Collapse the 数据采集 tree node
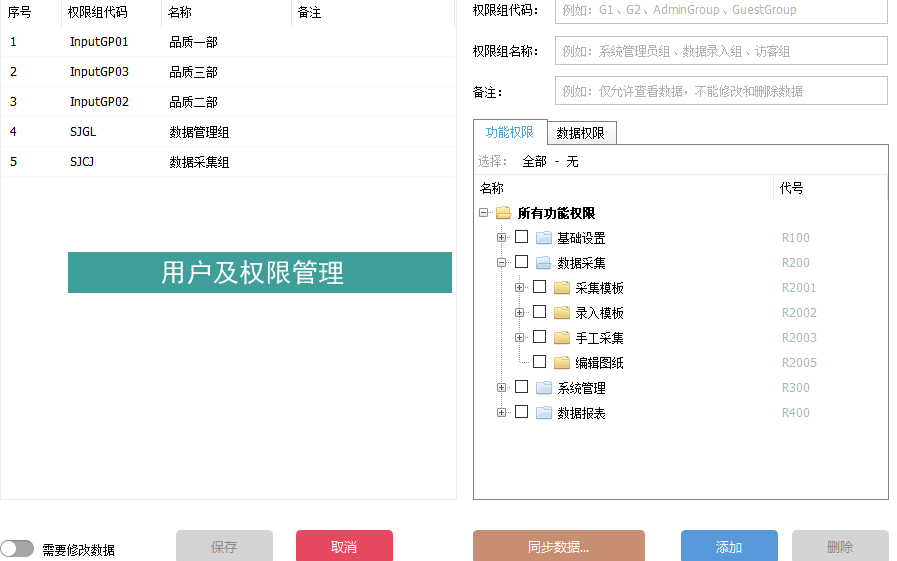This screenshot has width=897, height=561. tap(502, 262)
